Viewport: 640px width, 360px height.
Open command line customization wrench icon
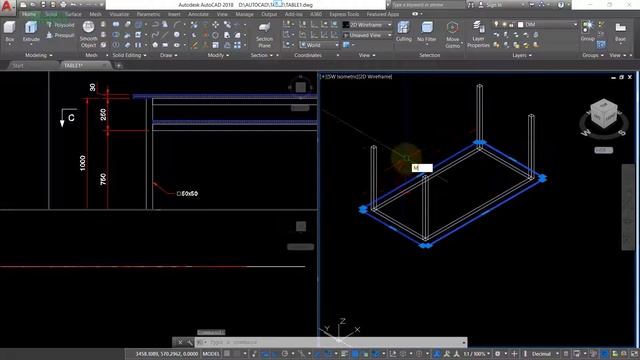(x=190, y=342)
